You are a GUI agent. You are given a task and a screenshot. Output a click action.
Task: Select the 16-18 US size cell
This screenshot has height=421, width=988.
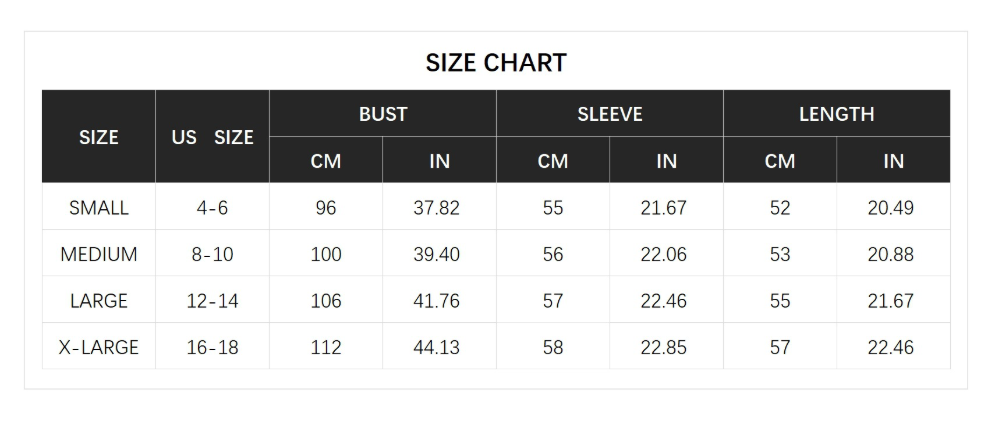[x=212, y=347]
